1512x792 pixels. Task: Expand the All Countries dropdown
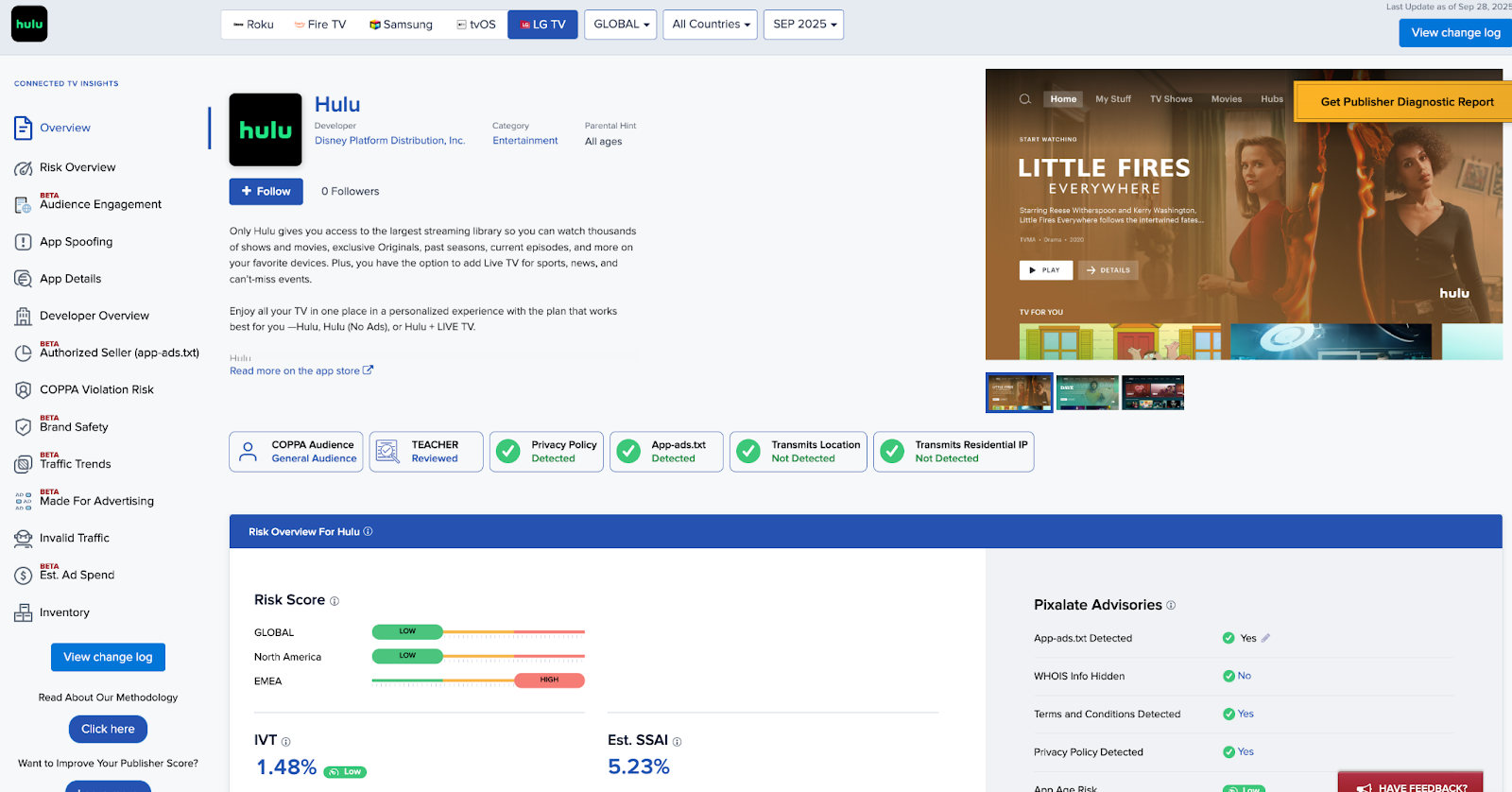click(x=711, y=25)
